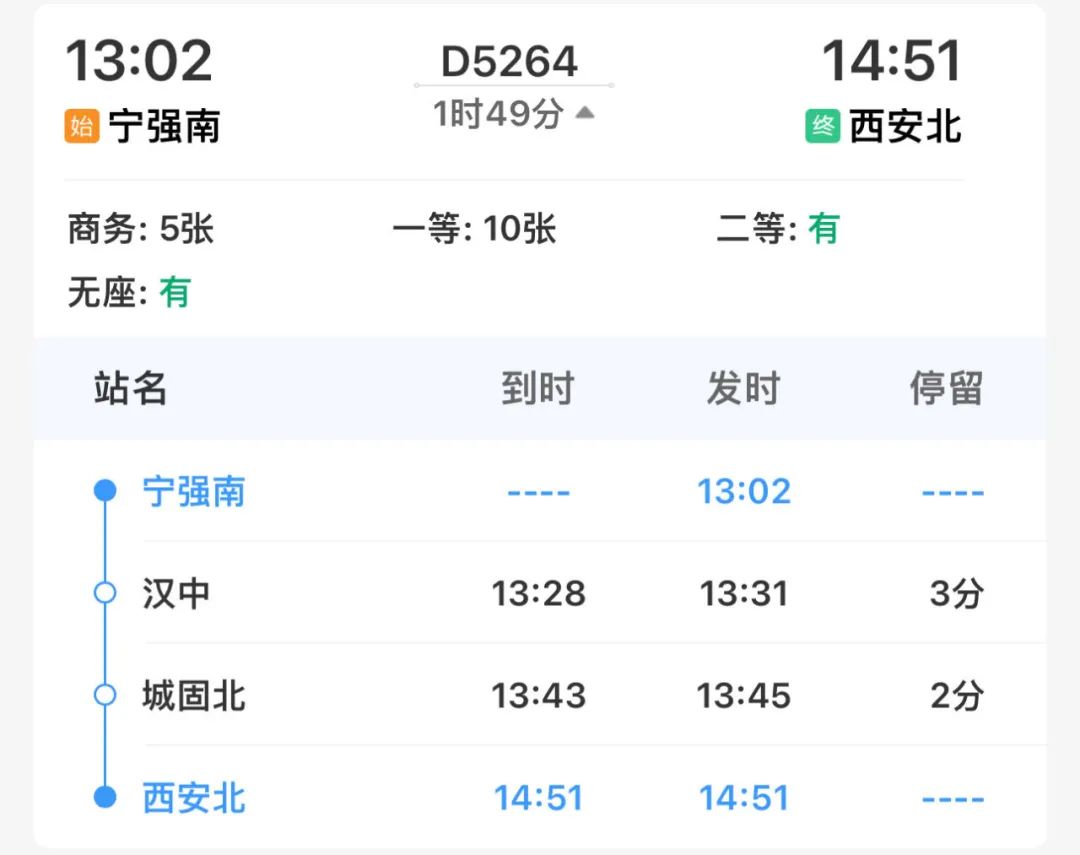
Task: Select the 城固北 station row name
Action: [194, 695]
